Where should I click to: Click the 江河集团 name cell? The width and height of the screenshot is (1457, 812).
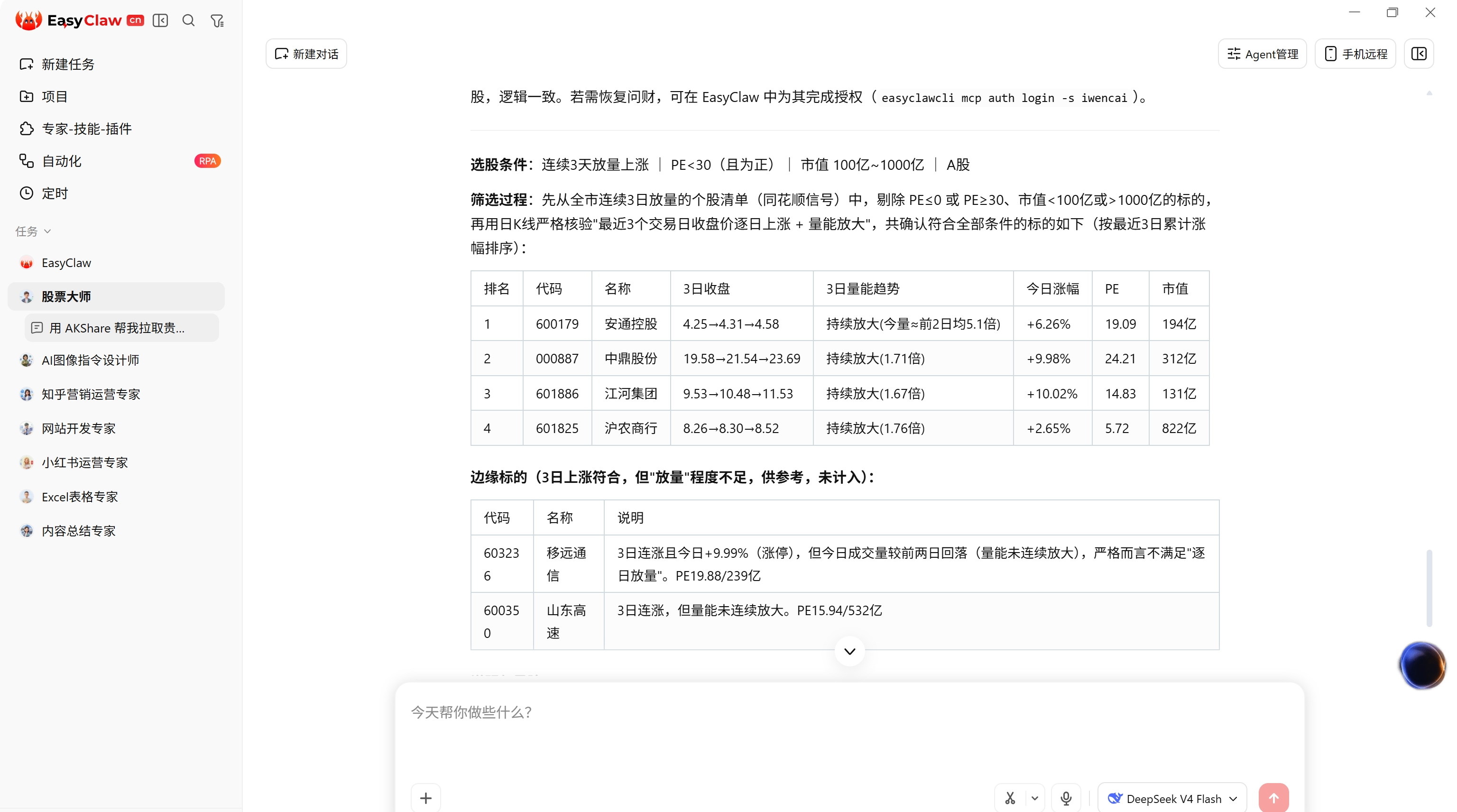coord(631,394)
